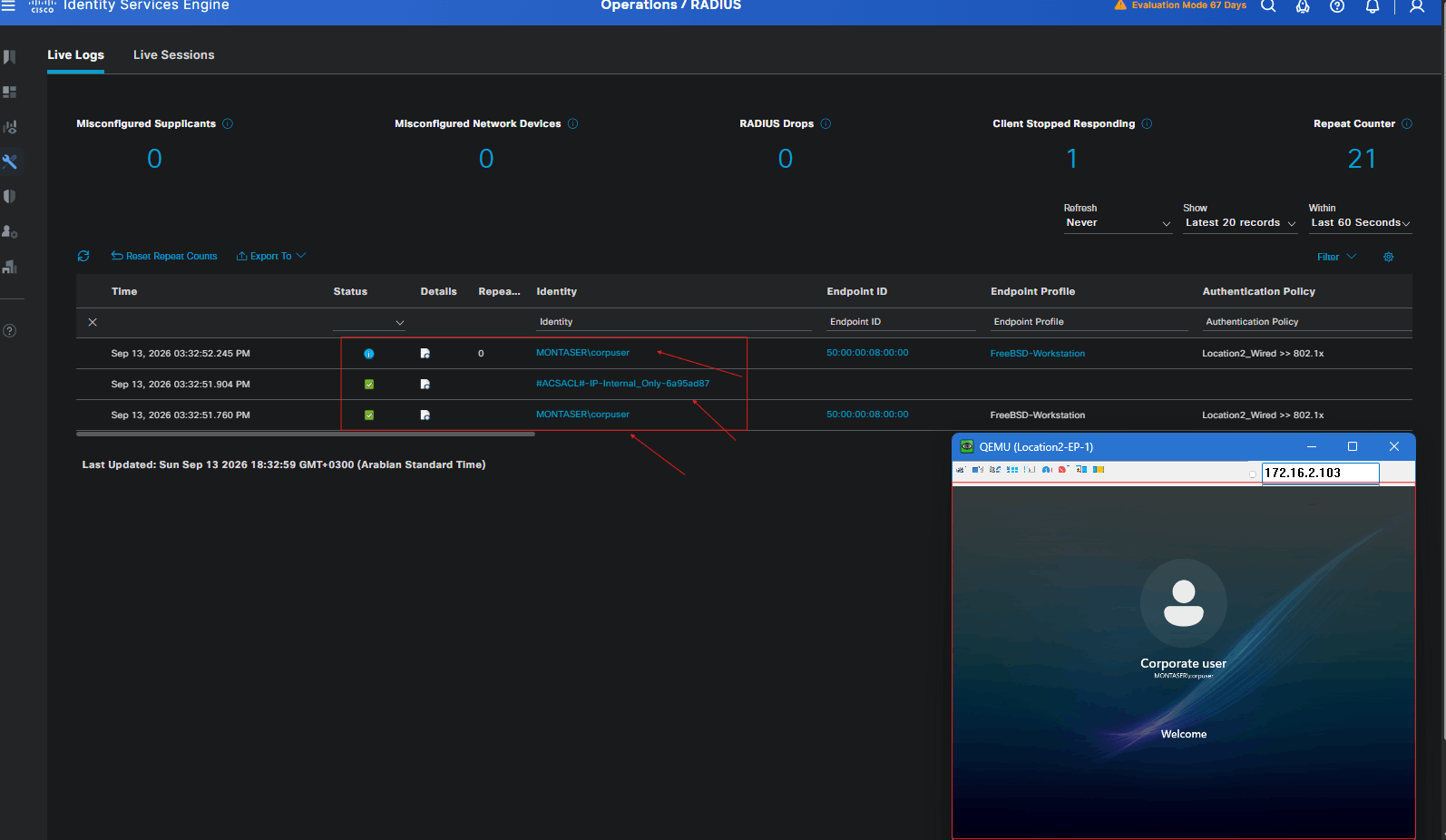Click the Corporate user avatar in QEMU window
Image resolution: width=1446 pixels, height=840 pixels.
(1184, 603)
